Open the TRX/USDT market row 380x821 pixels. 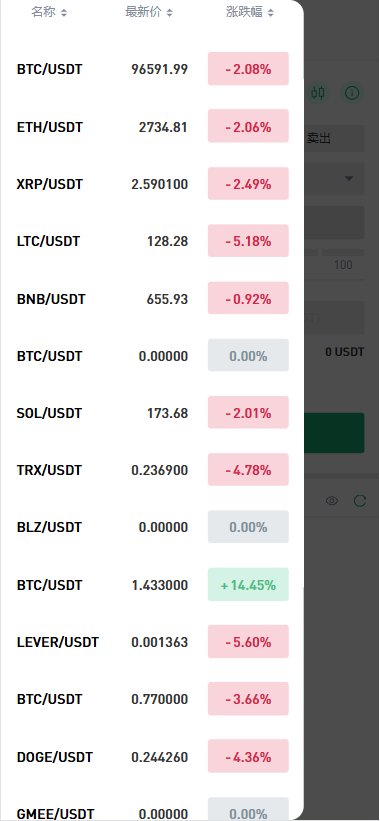152,470
